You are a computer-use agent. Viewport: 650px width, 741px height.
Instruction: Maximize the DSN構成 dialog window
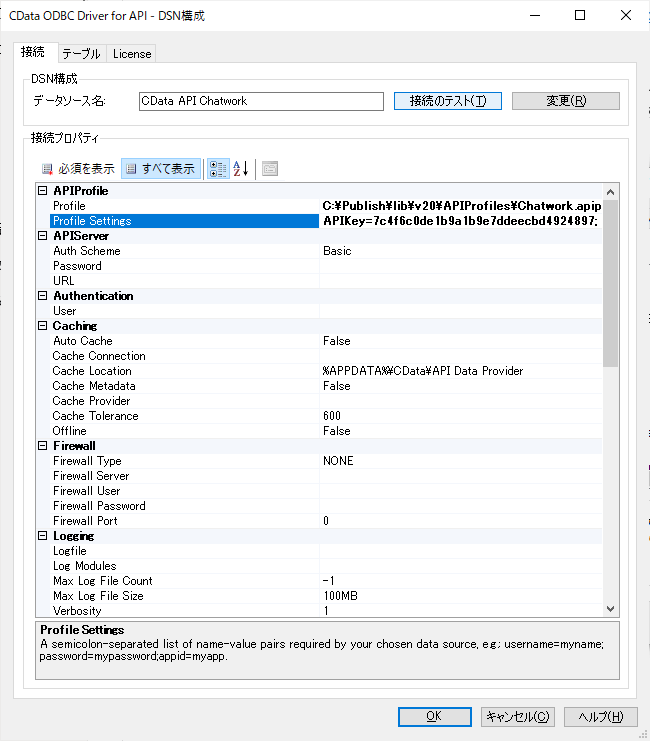click(580, 15)
